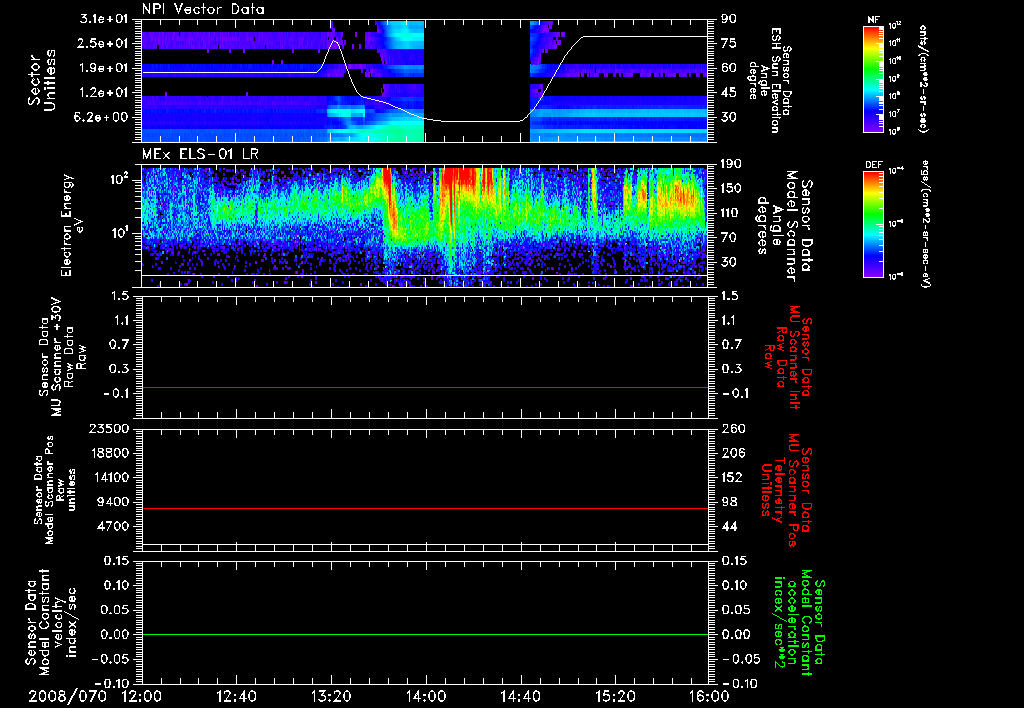Click the '2008/070' date label
The width and height of the screenshot is (1024, 708).
[x=67, y=697]
